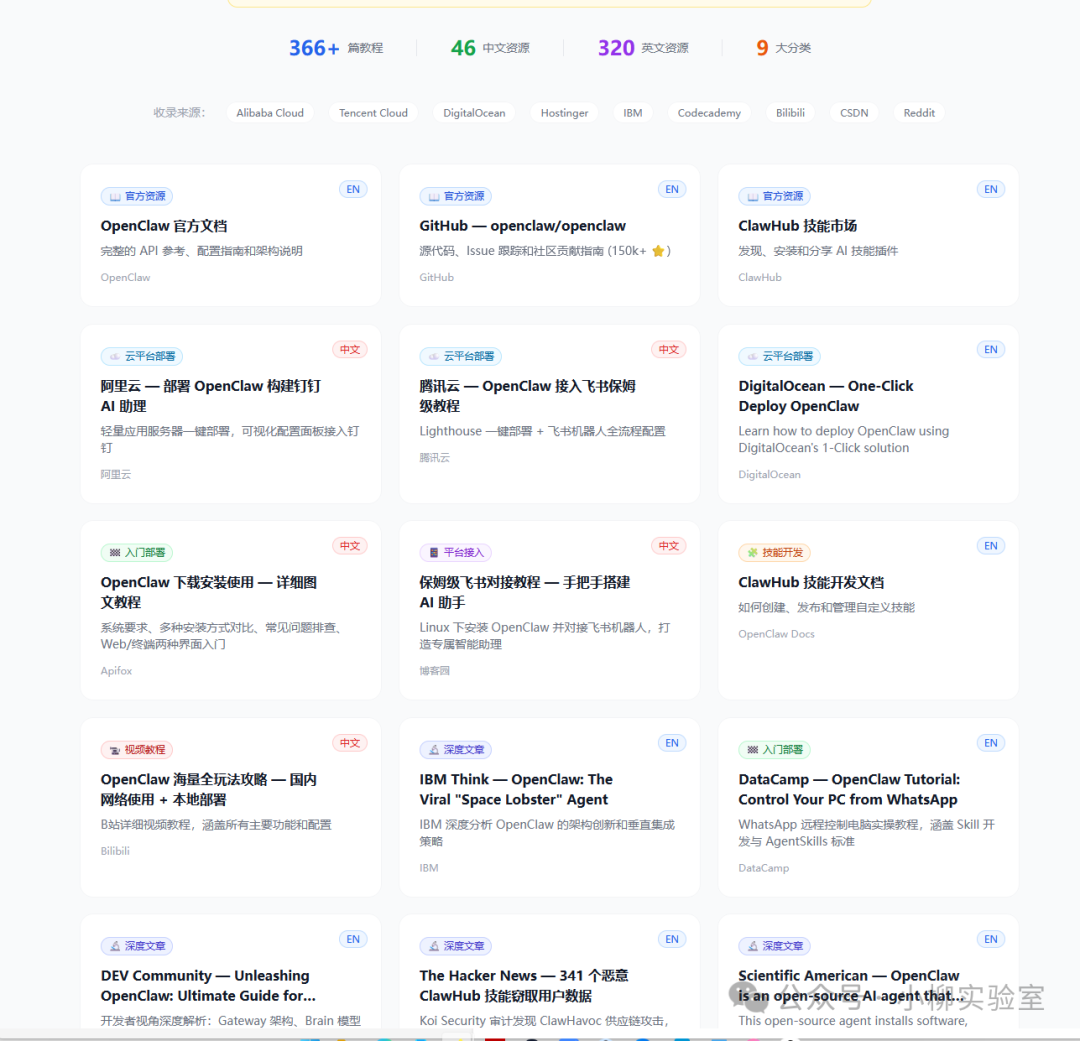The image size is (1080, 1041).
Task: Open 保姆级飞书对接教程 手把手搭建 AI 助手 title
Action: point(525,592)
